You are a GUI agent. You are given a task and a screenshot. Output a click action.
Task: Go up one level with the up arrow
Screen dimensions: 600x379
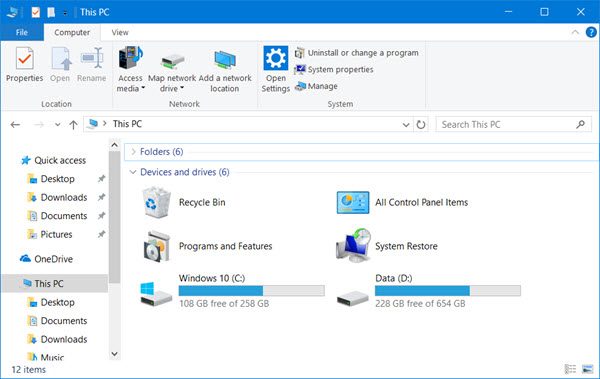73,124
